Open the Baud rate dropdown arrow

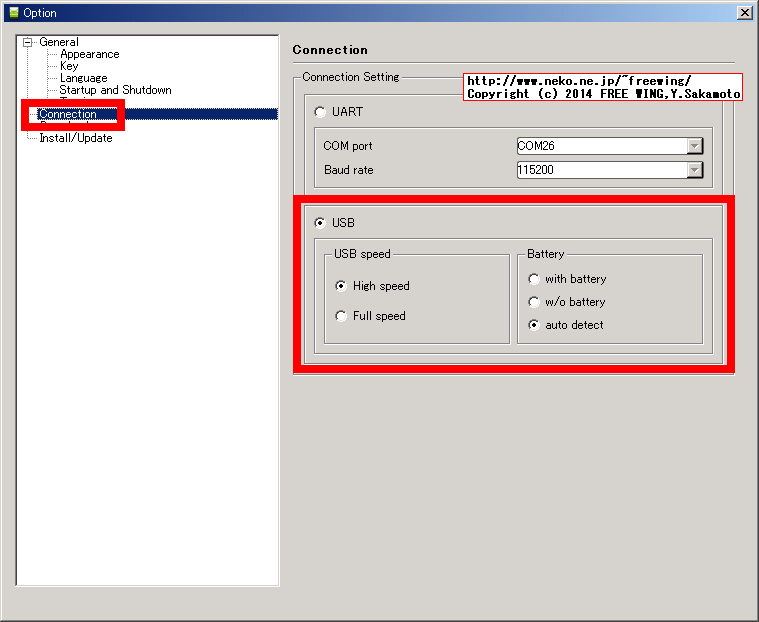(695, 170)
